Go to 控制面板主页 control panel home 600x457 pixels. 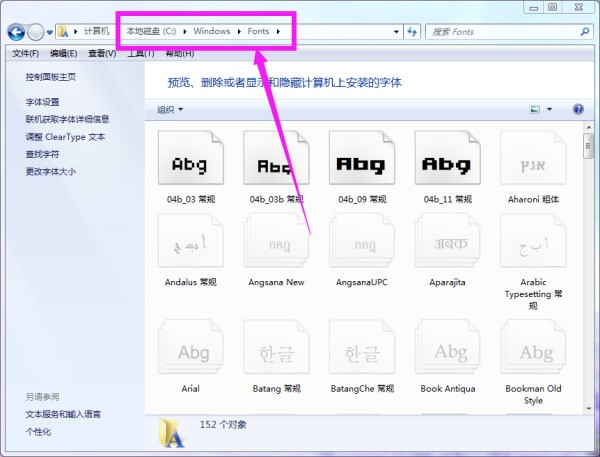coord(50,77)
